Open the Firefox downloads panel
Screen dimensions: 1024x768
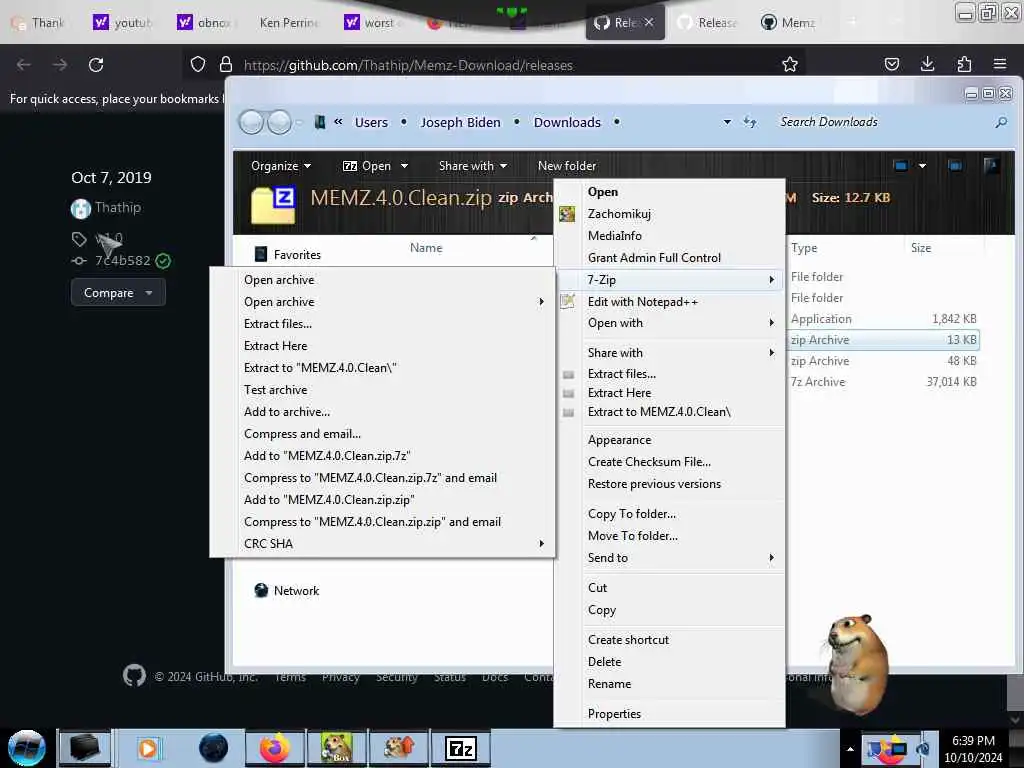927,64
